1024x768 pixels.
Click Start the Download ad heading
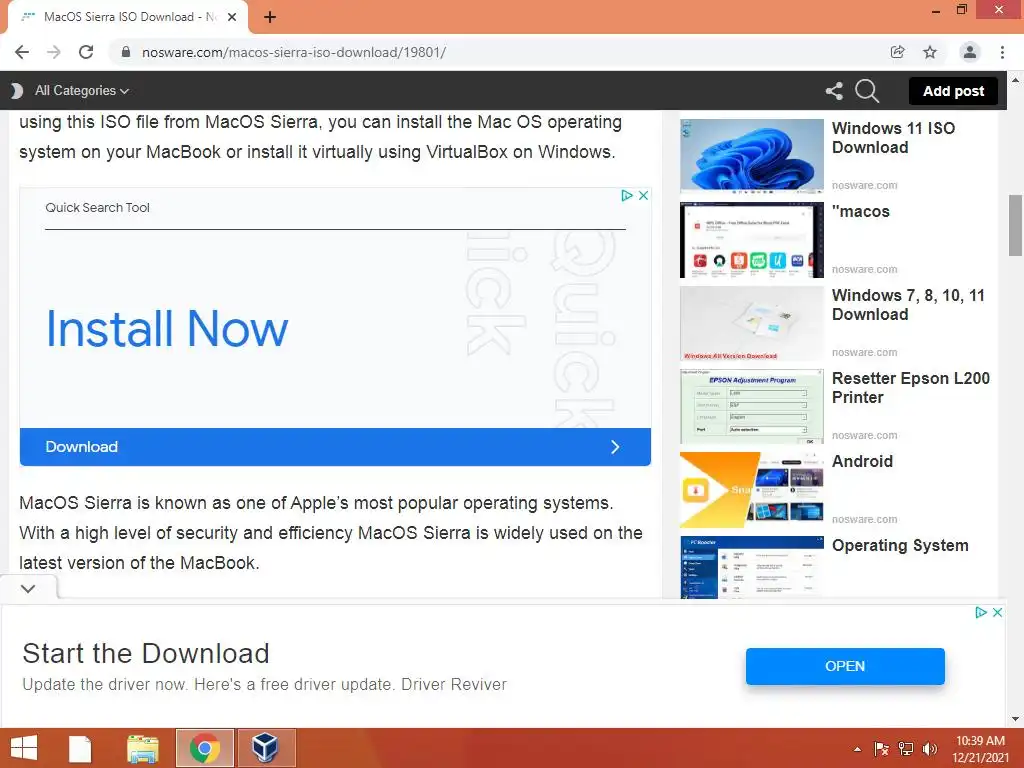point(146,654)
